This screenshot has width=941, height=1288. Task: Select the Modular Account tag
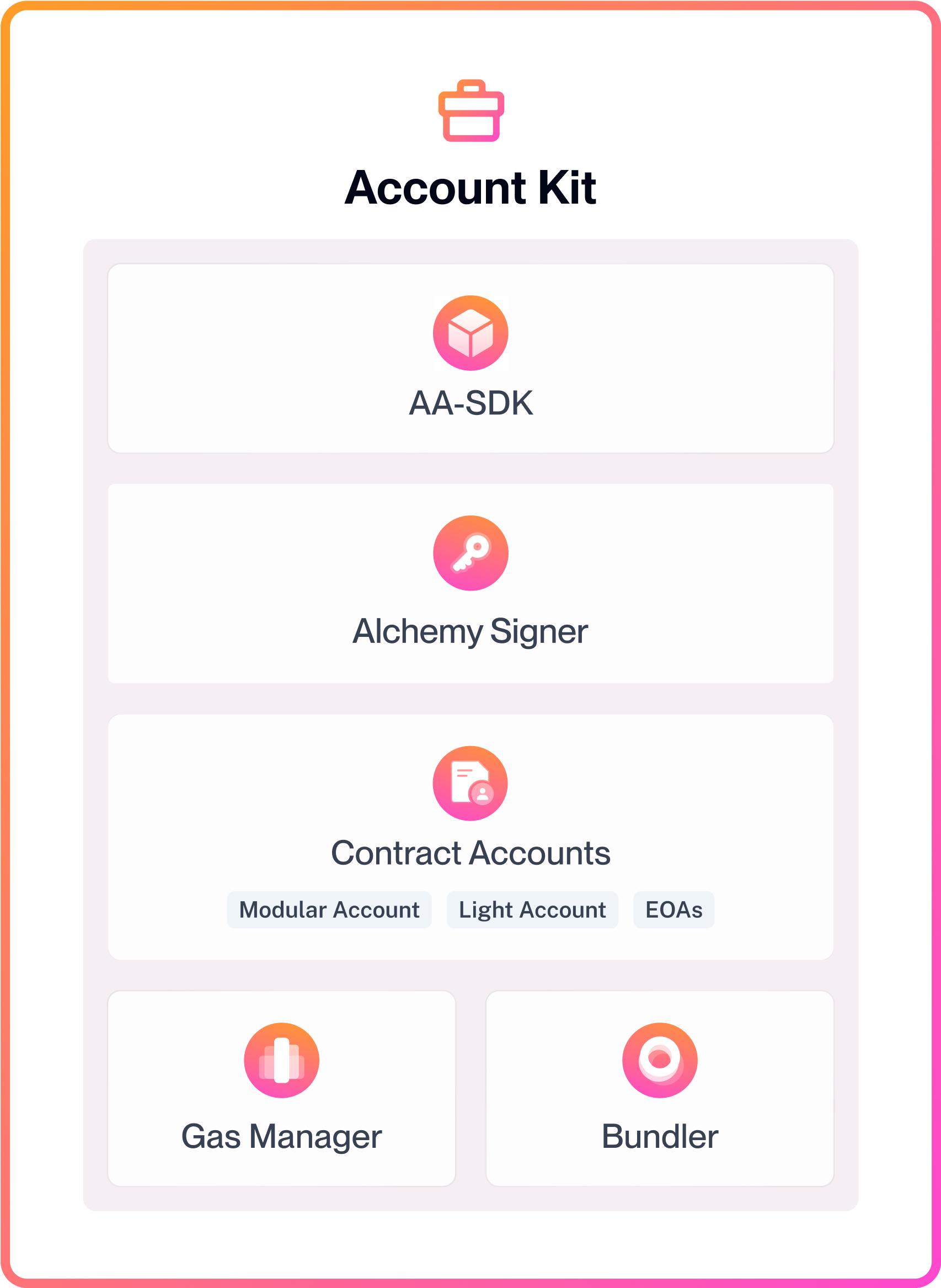(x=329, y=909)
